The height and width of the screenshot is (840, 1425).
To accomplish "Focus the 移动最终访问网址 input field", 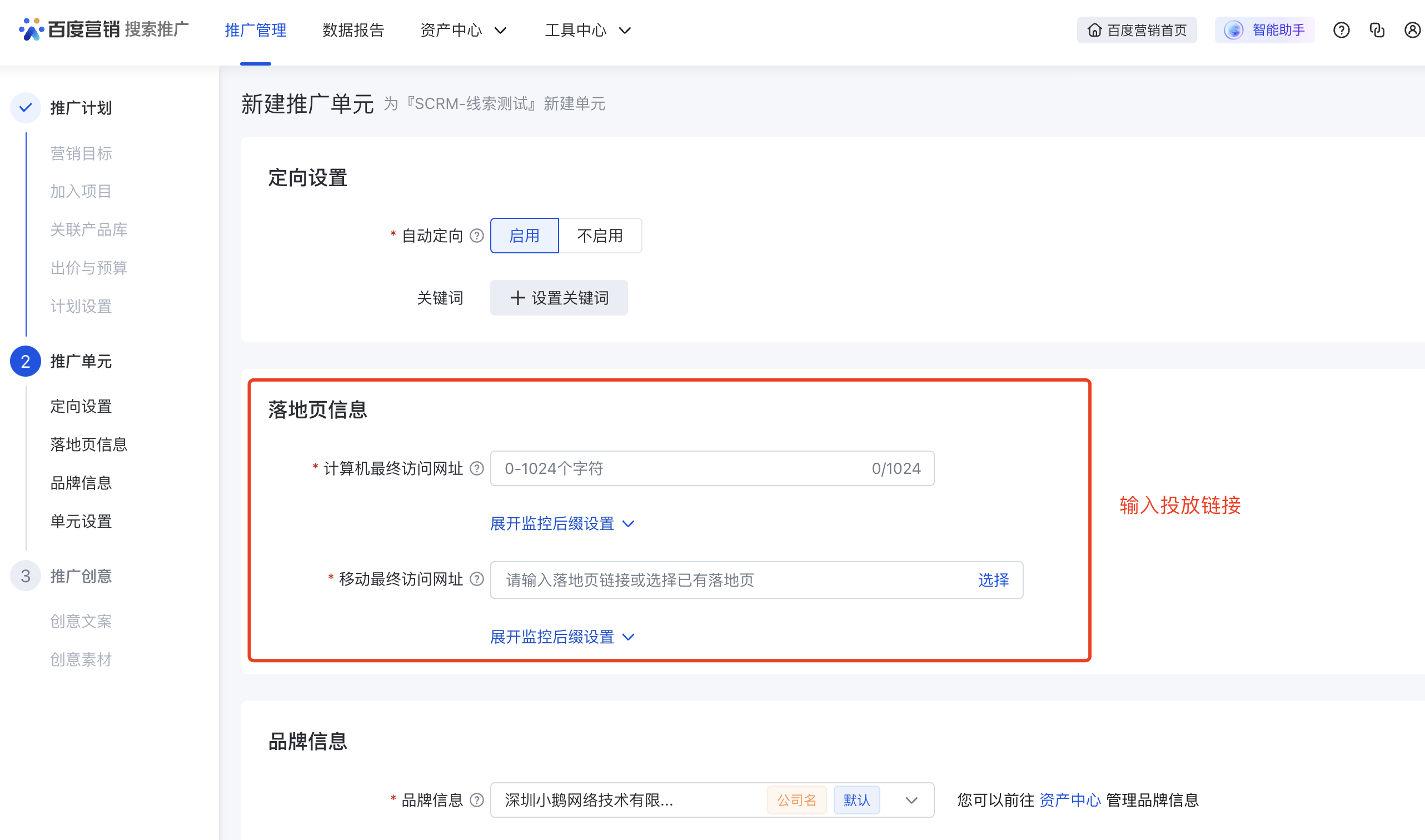I will tap(756, 579).
